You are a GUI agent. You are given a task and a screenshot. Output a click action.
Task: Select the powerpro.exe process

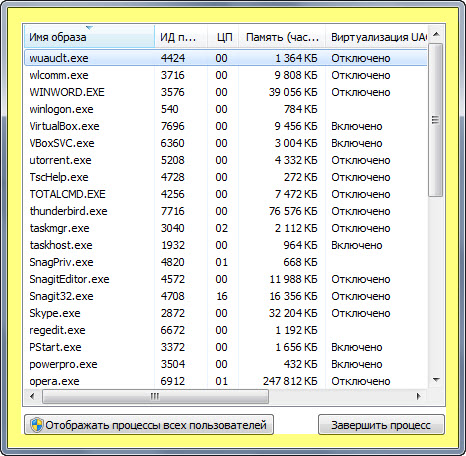tap(226, 364)
